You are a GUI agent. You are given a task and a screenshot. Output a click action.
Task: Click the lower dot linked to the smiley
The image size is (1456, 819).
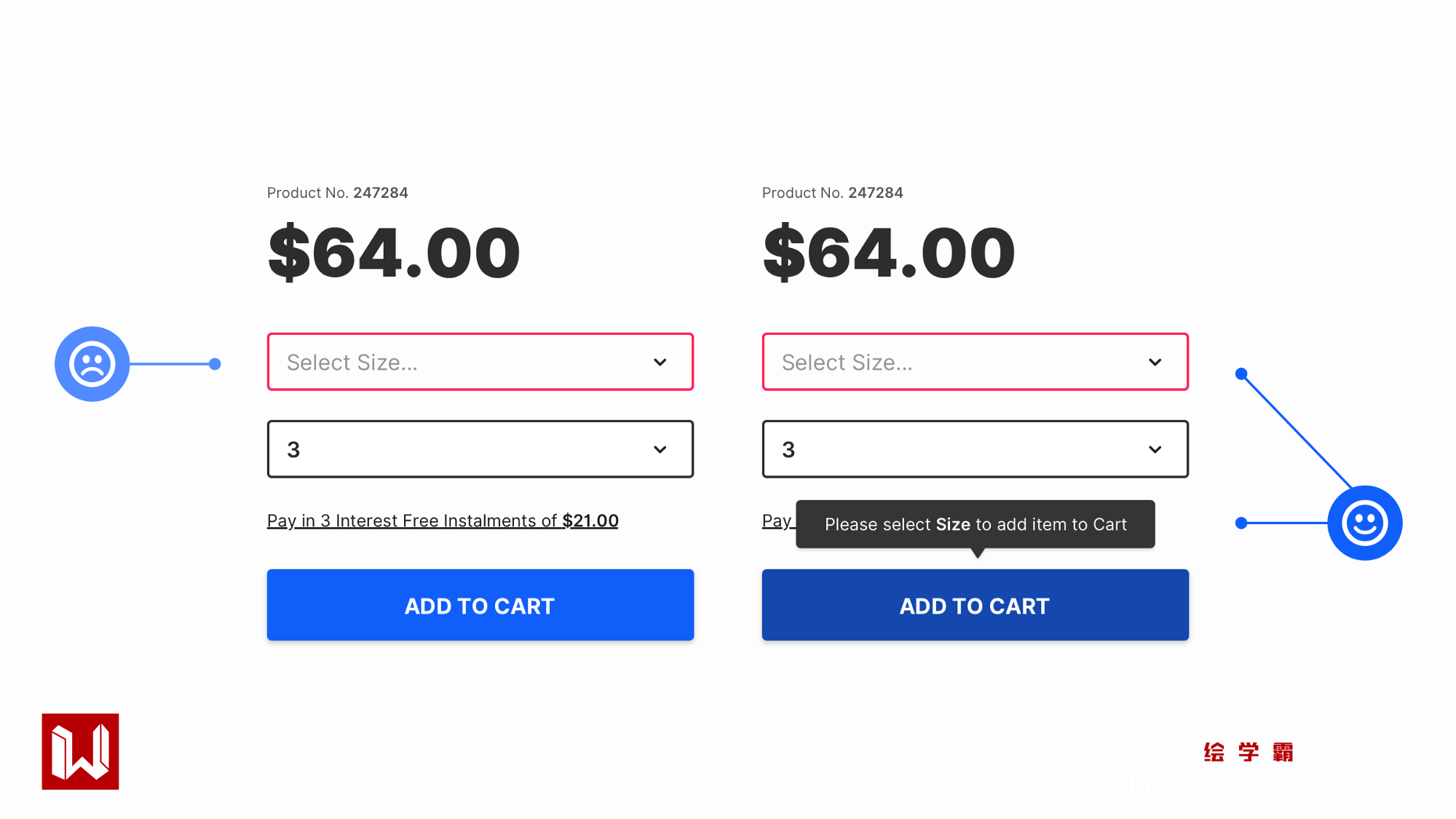(x=1241, y=523)
